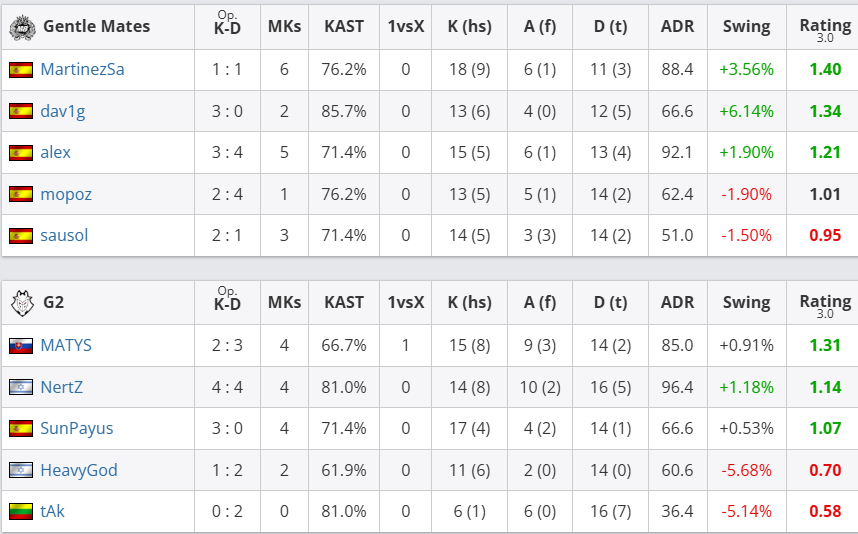
Task: Click the Lithuanian flag beside tAk
Action: (21, 511)
